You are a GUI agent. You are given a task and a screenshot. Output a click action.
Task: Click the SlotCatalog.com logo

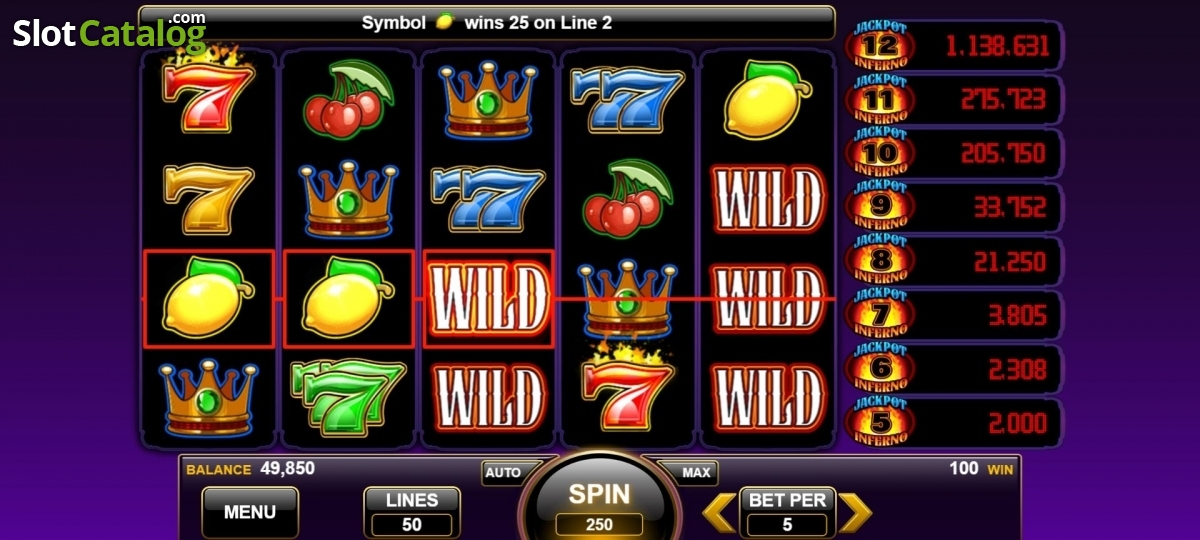(109, 32)
